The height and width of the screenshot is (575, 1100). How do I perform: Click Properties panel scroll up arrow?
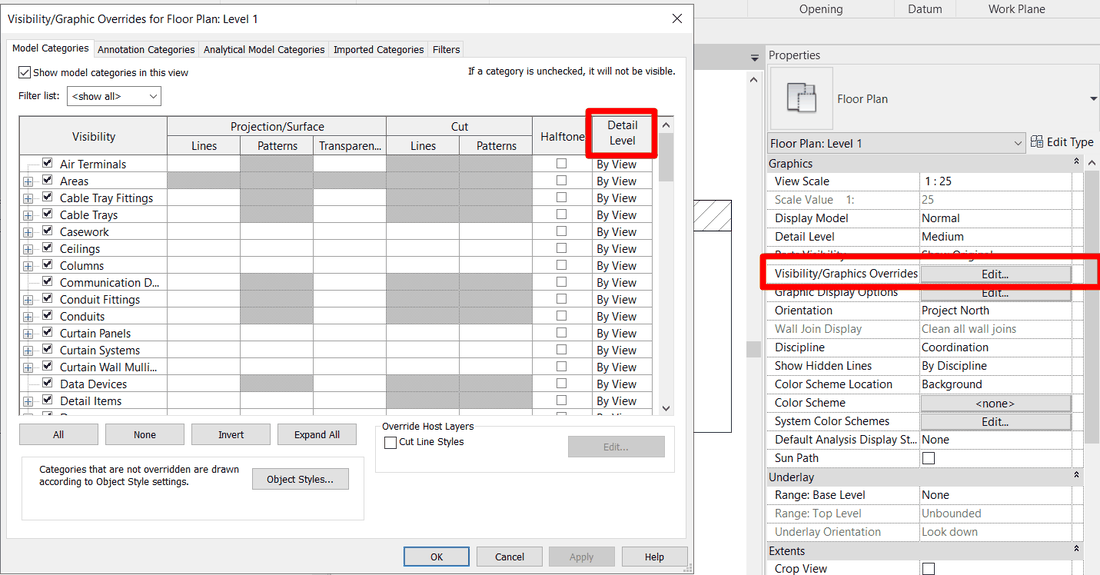tap(1092, 163)
